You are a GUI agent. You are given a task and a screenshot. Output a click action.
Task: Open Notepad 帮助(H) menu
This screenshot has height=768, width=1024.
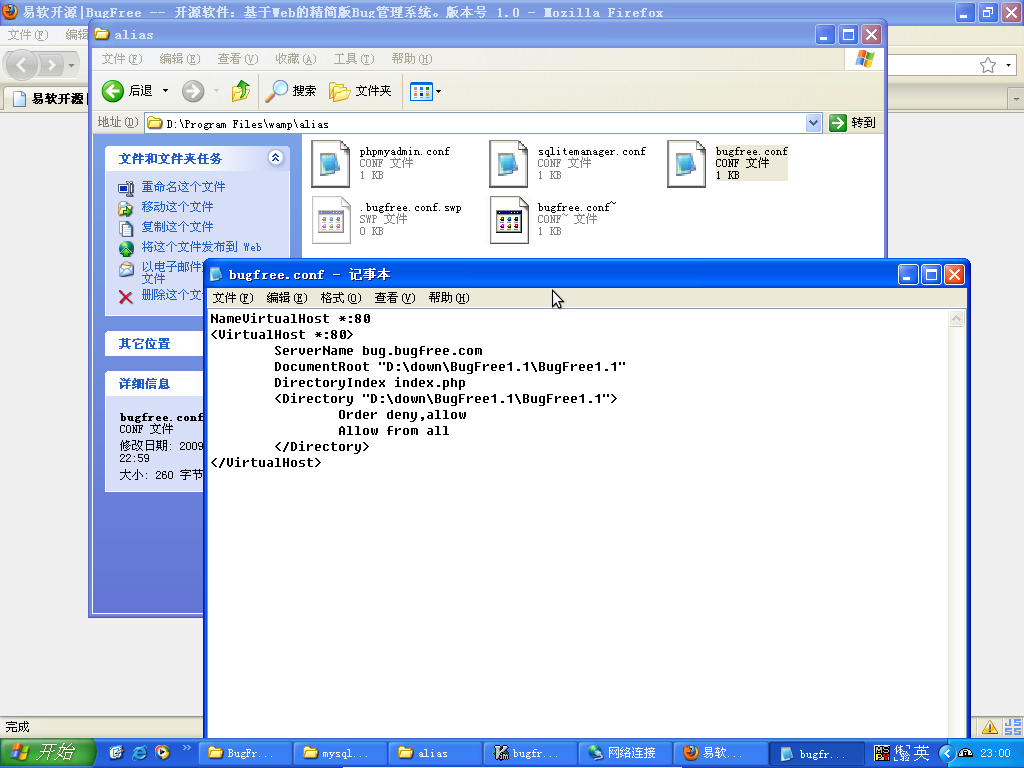(x=449, y=298)
